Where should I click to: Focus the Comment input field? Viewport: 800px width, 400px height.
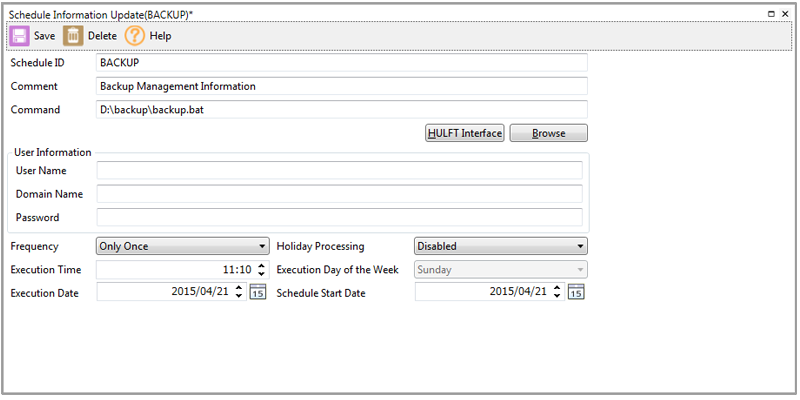point(341,87)
